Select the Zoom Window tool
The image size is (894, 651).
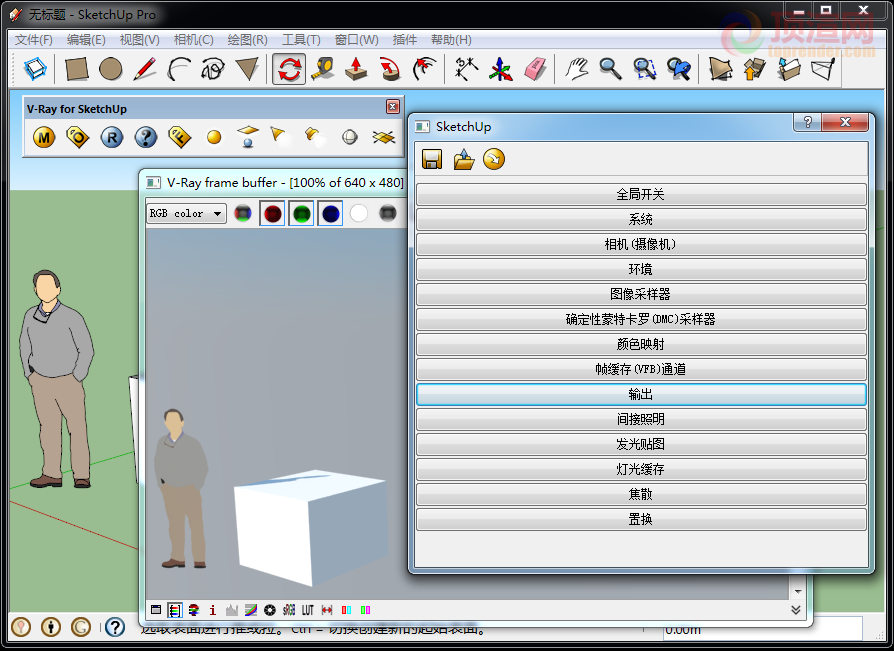click(645, 69)
